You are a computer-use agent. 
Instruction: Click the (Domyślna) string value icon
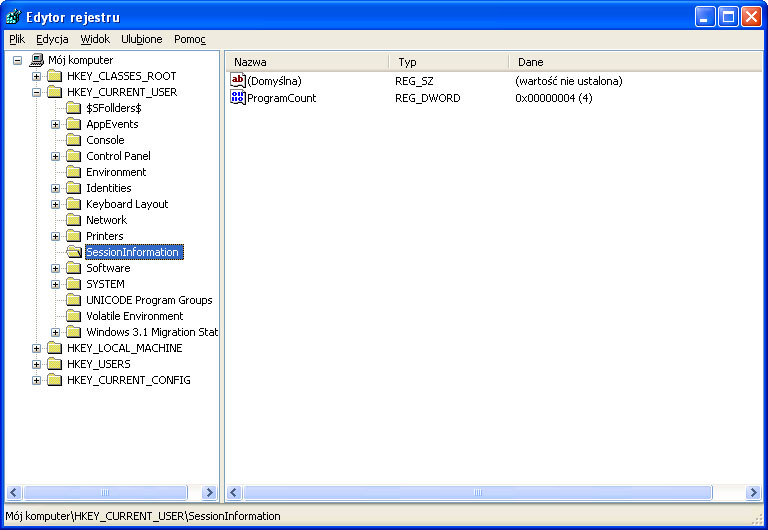click(x=238, y=81)
